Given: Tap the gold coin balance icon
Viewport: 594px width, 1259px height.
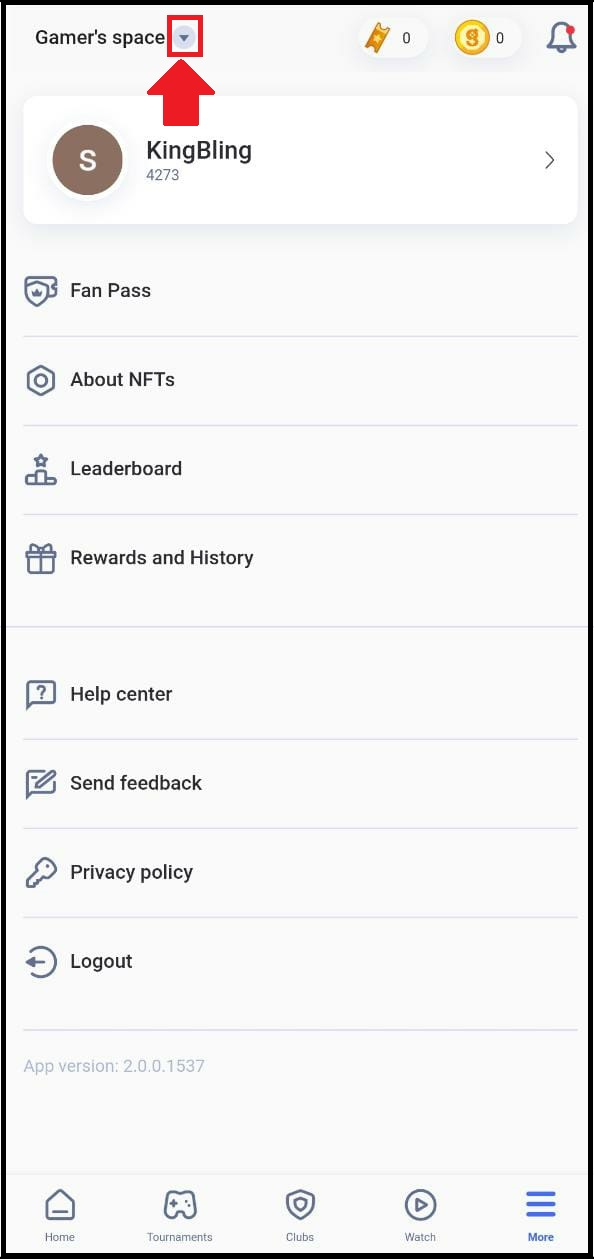Looking at the screenshot, I should pyautogui.click(x=471, y=38).
